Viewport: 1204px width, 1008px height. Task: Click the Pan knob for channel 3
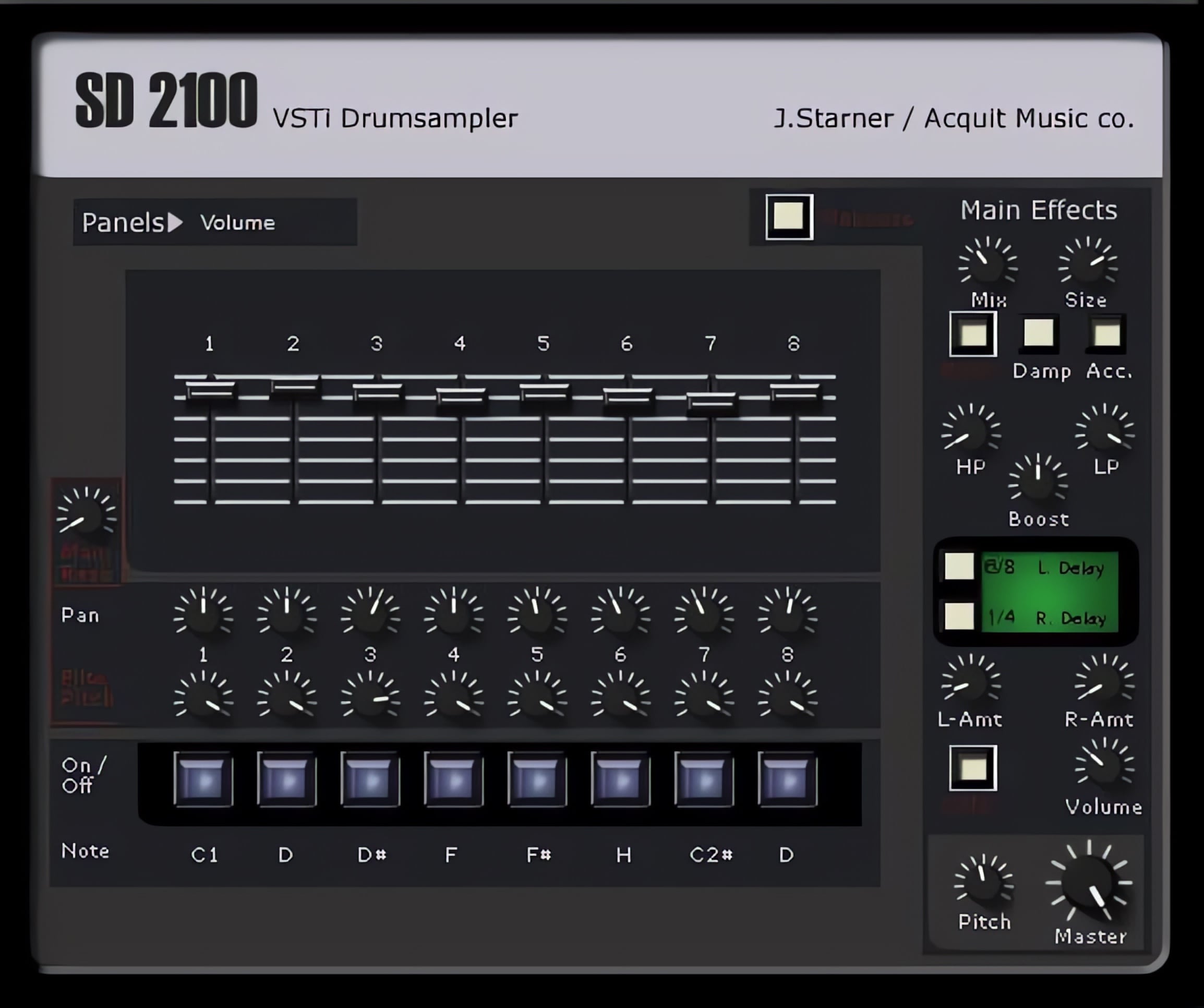368,610
